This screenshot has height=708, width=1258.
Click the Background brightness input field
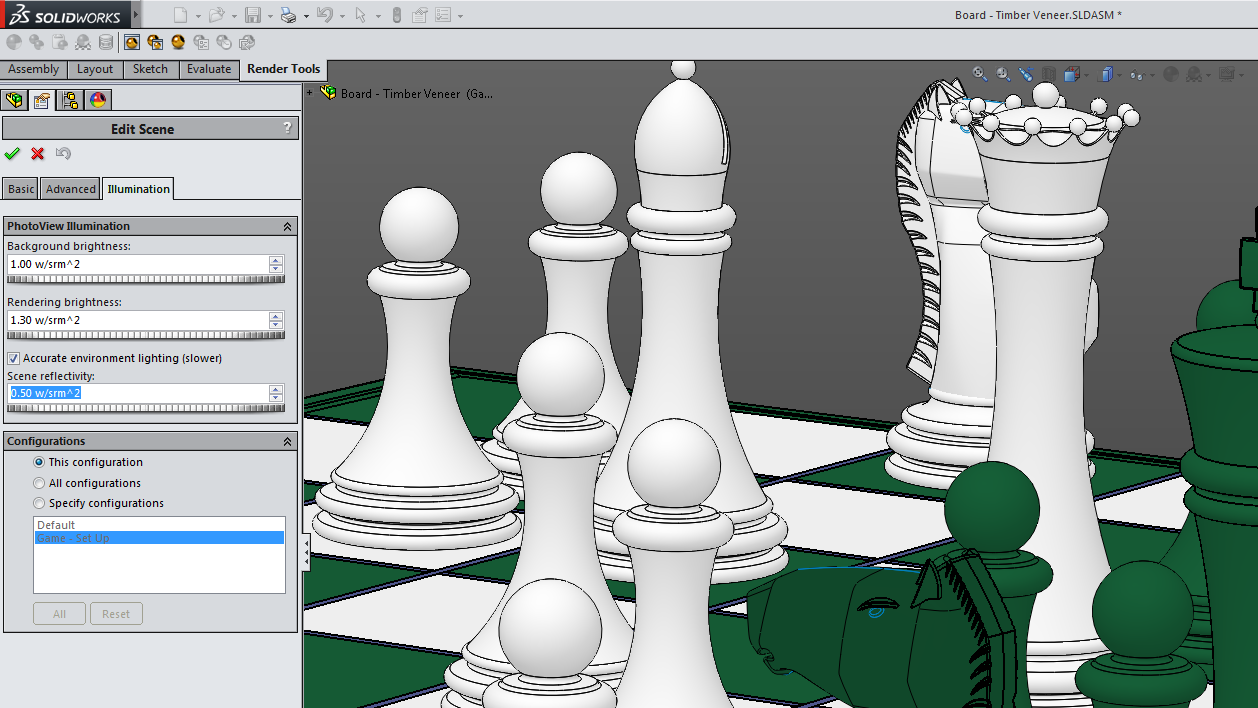(137, 264)
